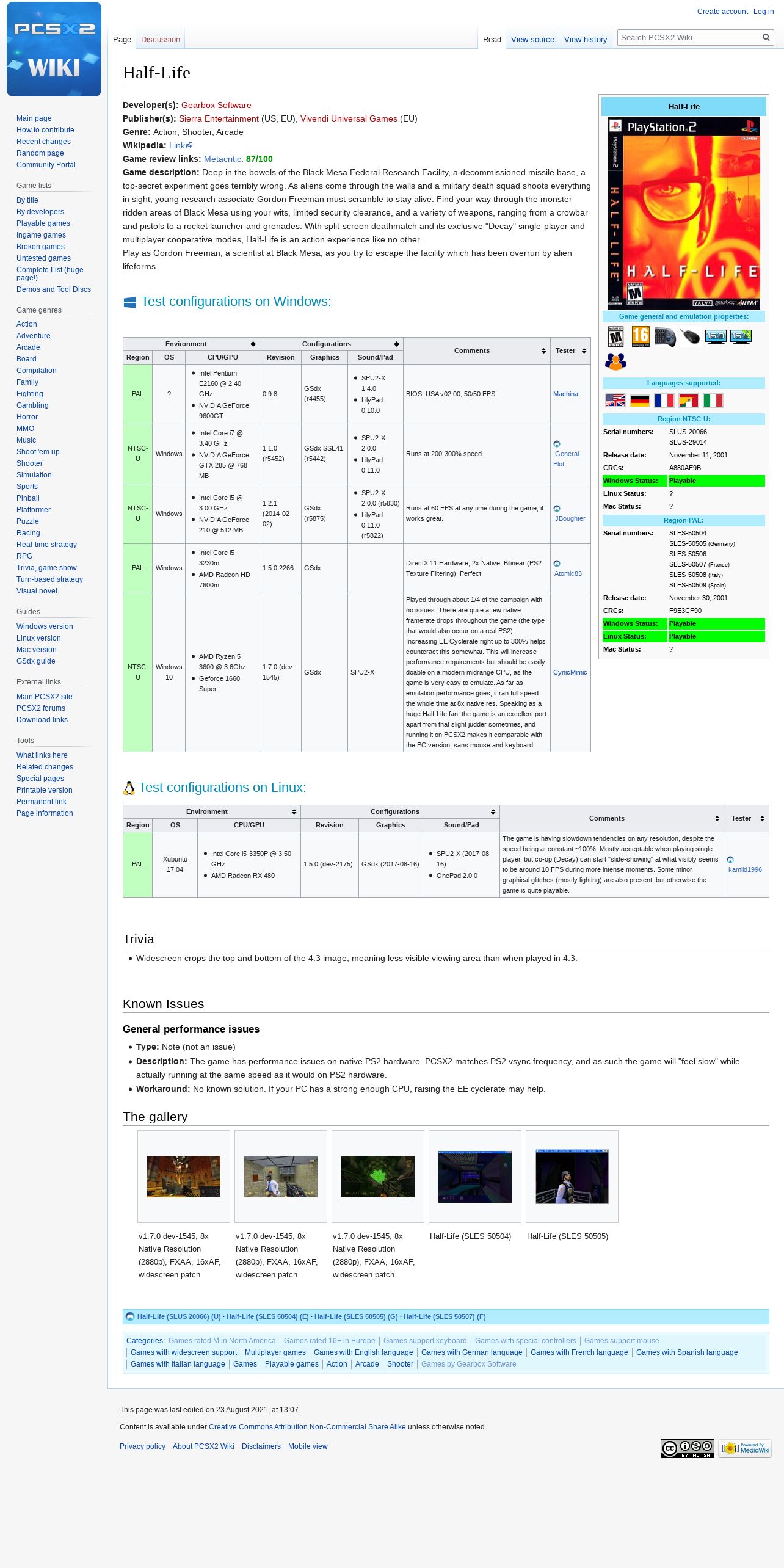The image size is (784, 1568).
Task: Click the forum icon above Atomic83
Action: (x=556, y=564)
